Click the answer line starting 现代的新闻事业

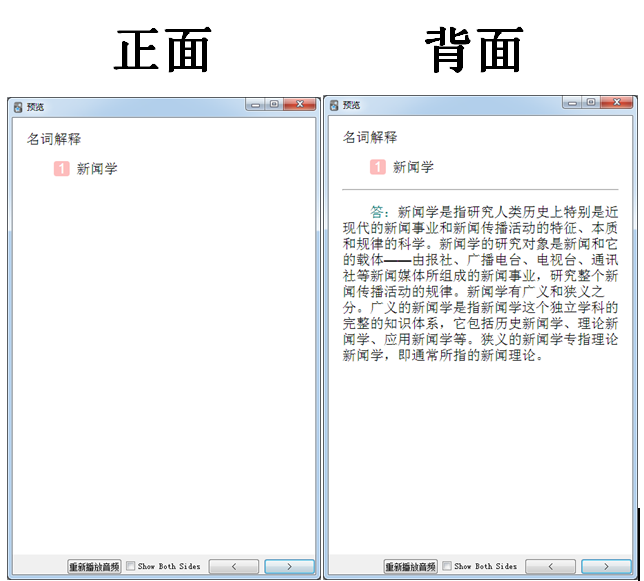click(x=480, y=228)
